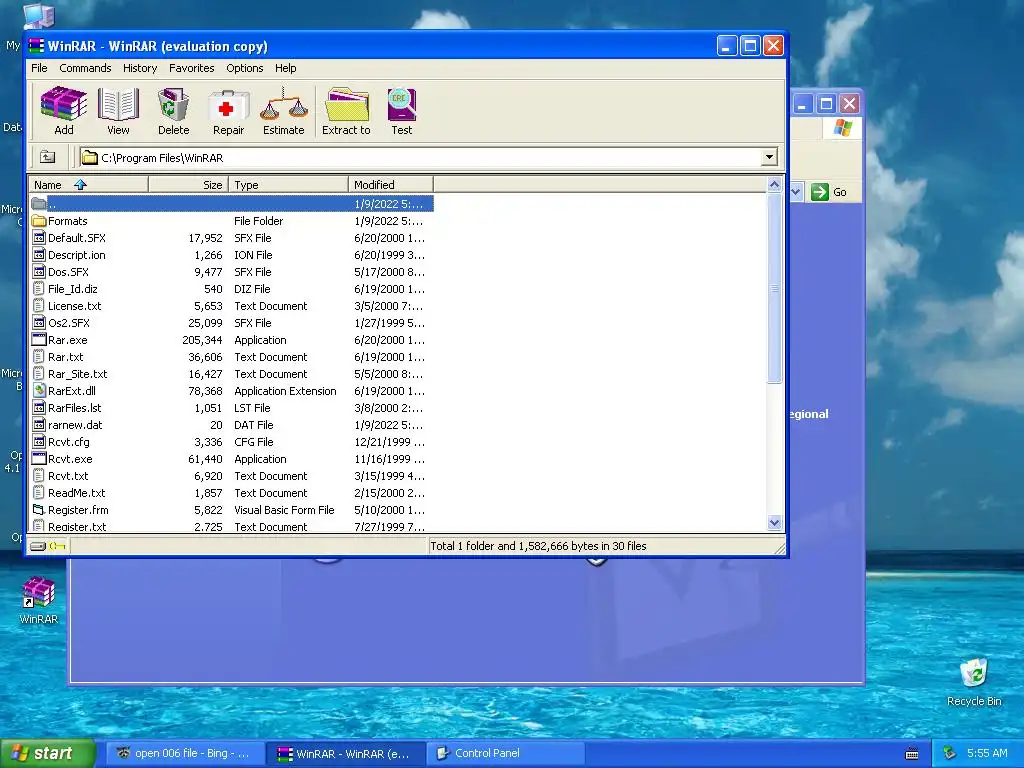Click the tray icon beside the clock
This screenshot has height=768, width=1024.
coord(950,754)
